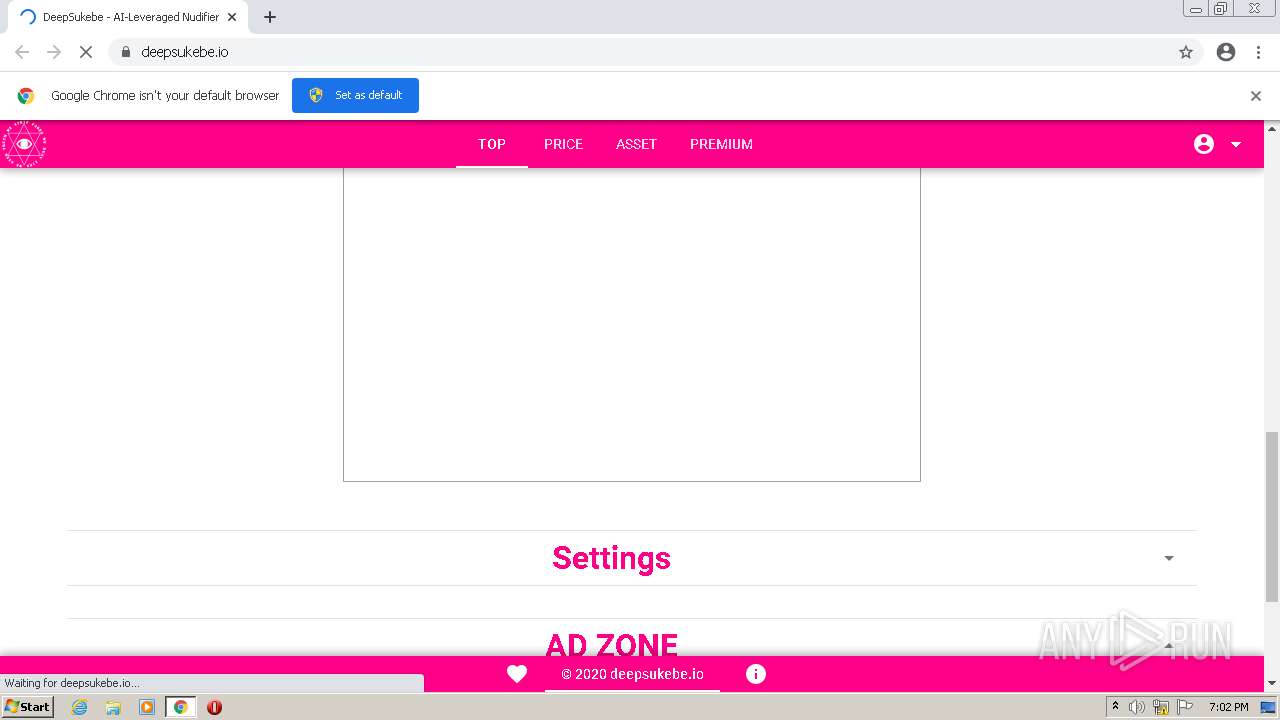Open the ASSET tab
Screen dimensions: 1280x720
point(636,144)
